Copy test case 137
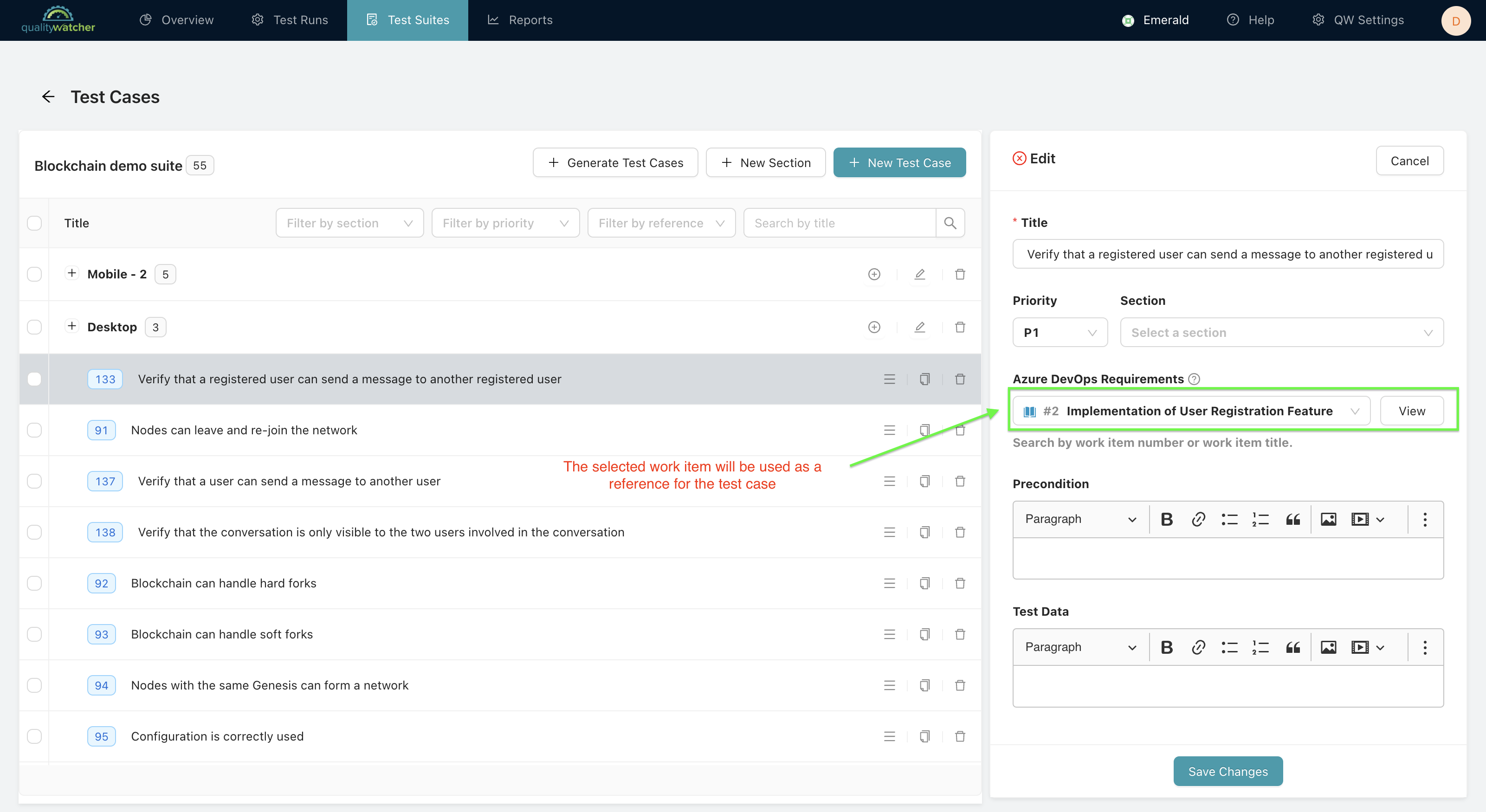 (925, 481)
